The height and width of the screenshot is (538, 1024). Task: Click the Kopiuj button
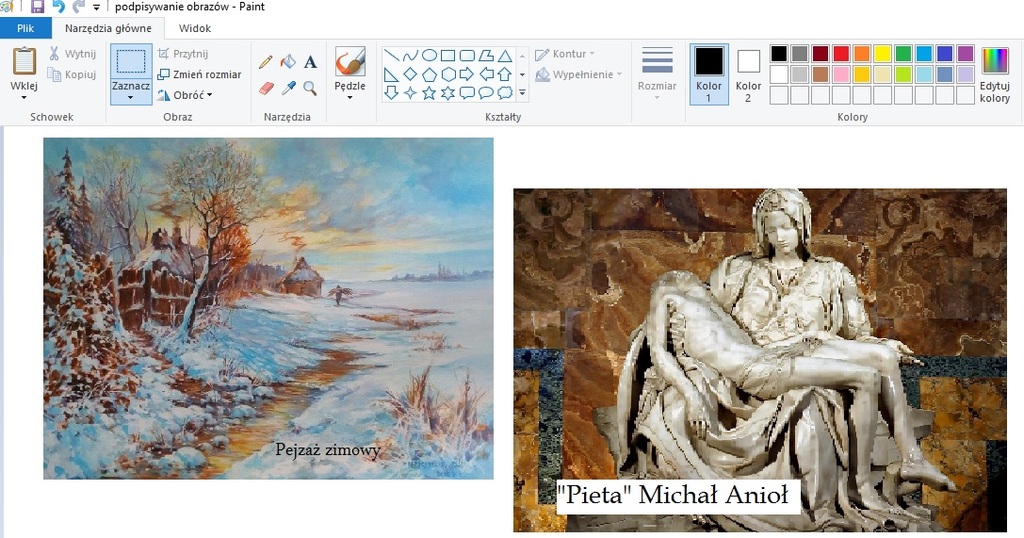pos(72,74)
